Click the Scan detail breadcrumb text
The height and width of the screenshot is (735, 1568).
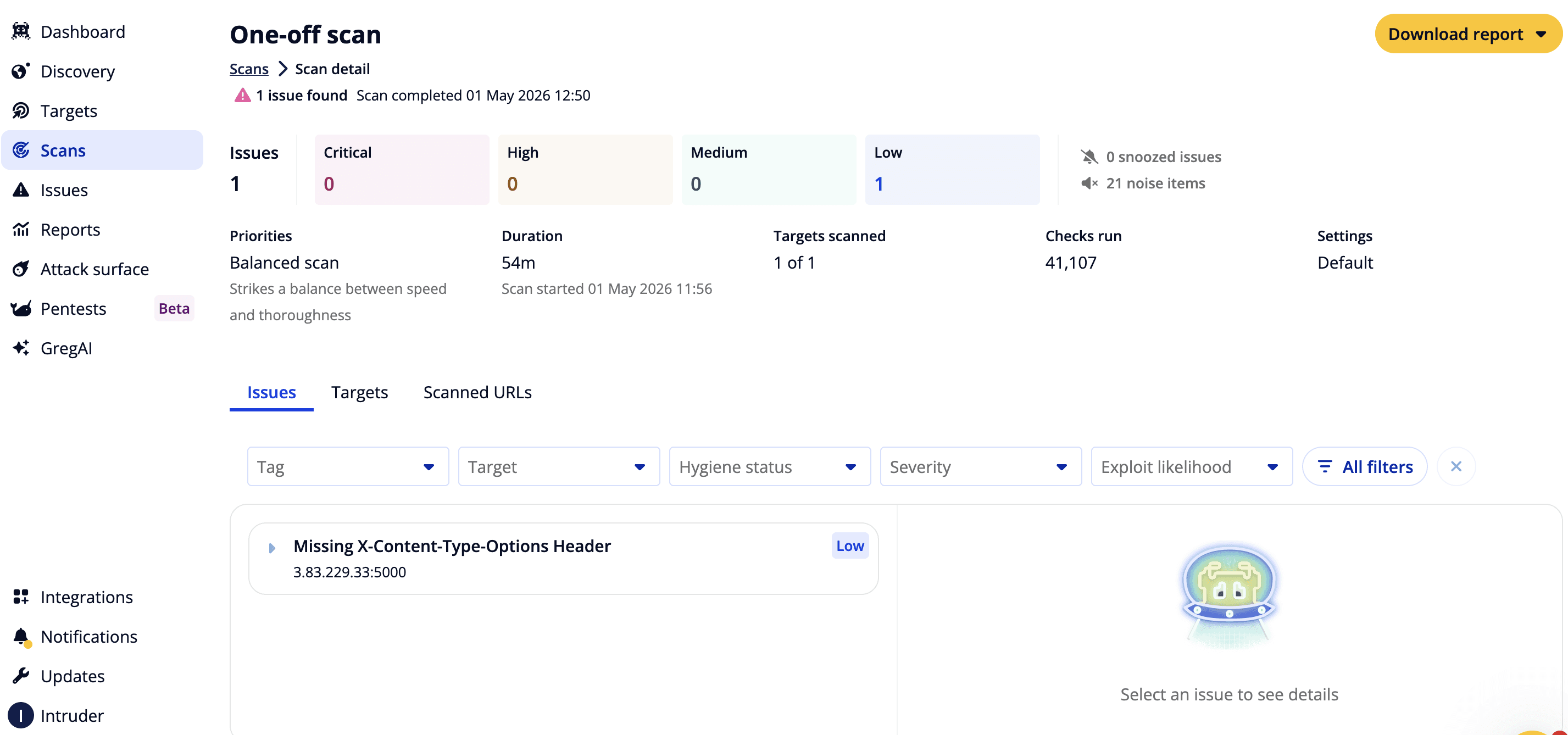tap(332, 69)
